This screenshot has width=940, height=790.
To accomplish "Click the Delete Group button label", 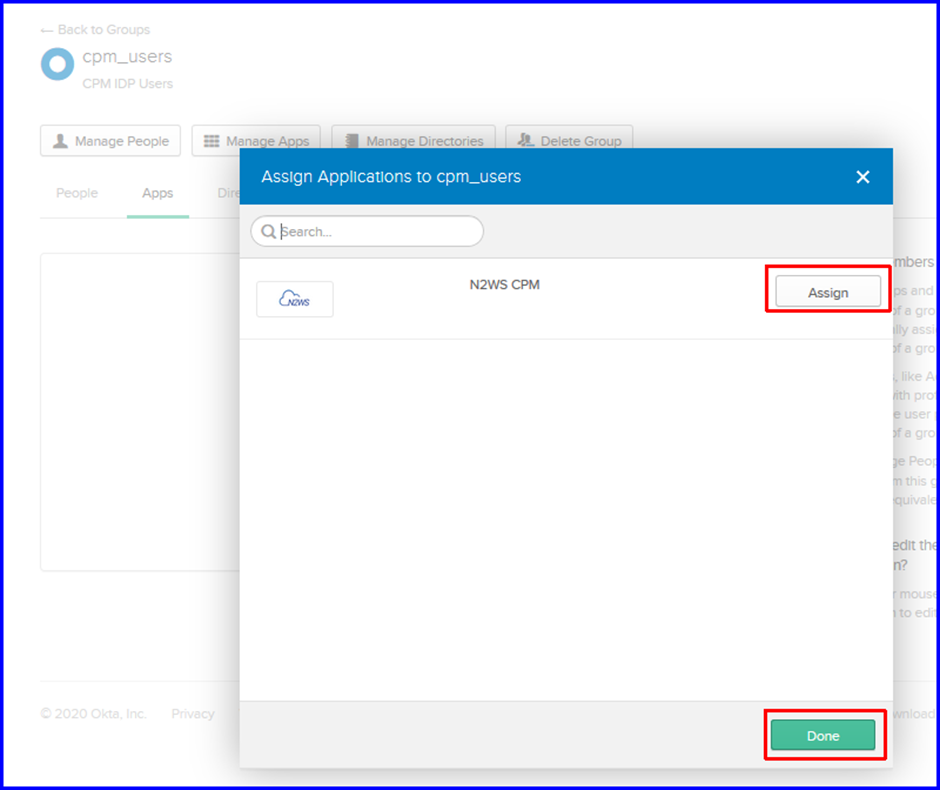I will pos(581,141).
